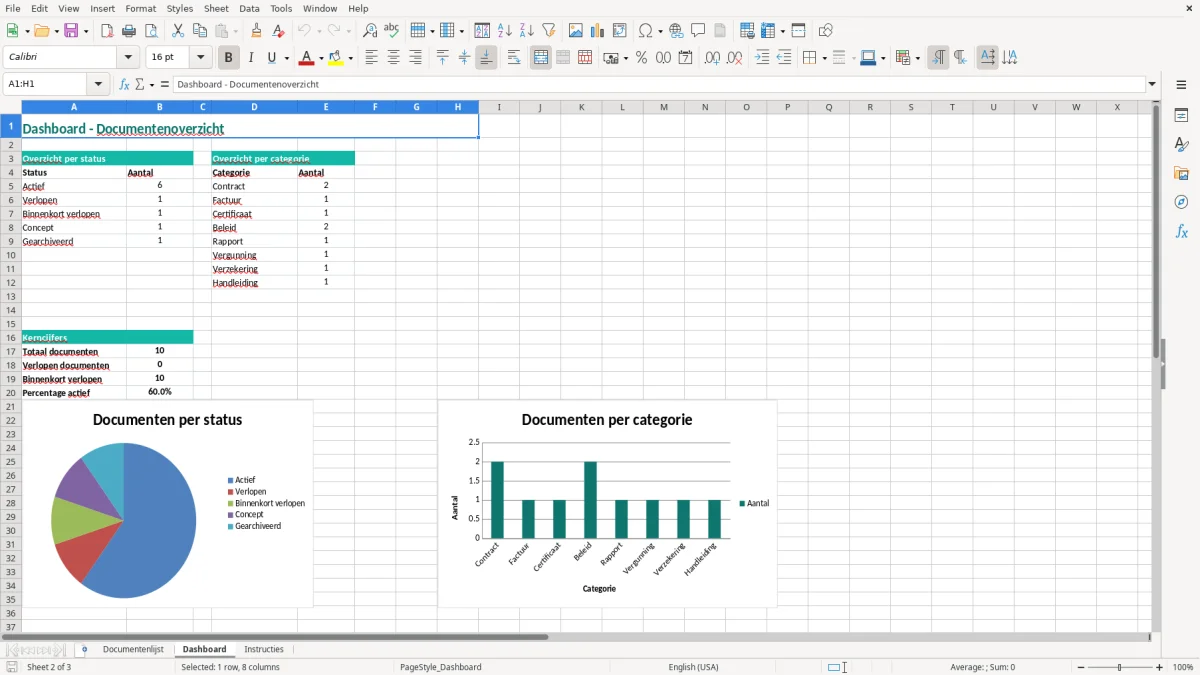Open the Underline style dropdown arrow
Screen dimensions: 1200x675
point(286,58)
